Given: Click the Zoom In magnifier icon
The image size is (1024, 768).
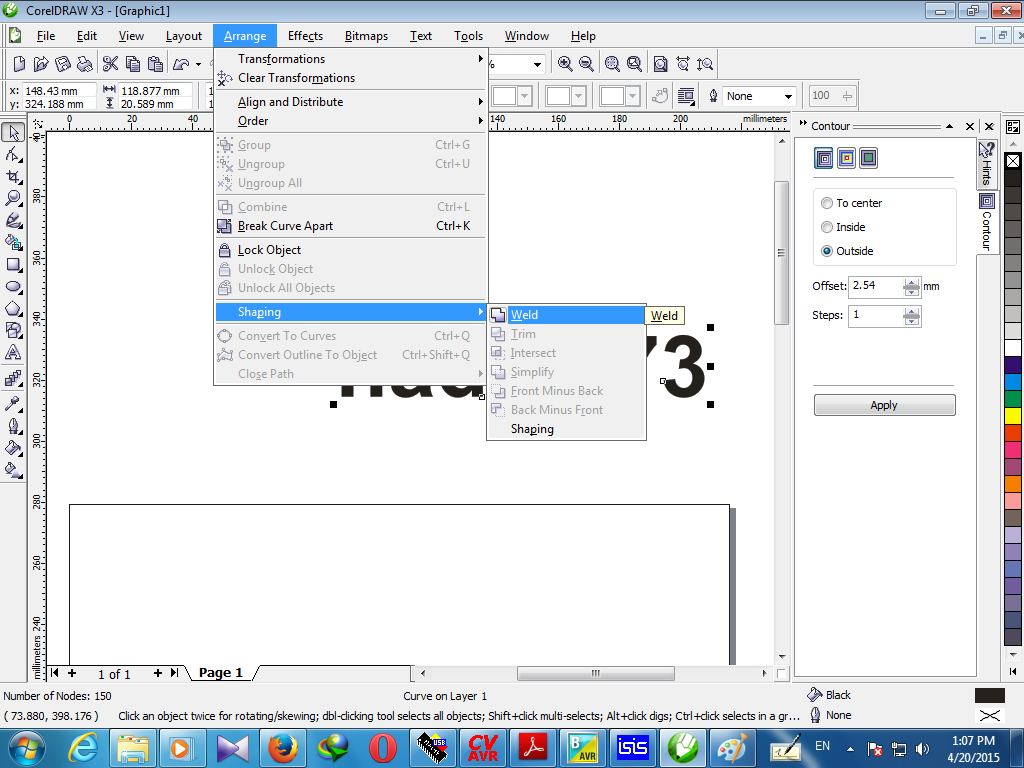Looking at the screenshot, I should click(x=565, y=63).
